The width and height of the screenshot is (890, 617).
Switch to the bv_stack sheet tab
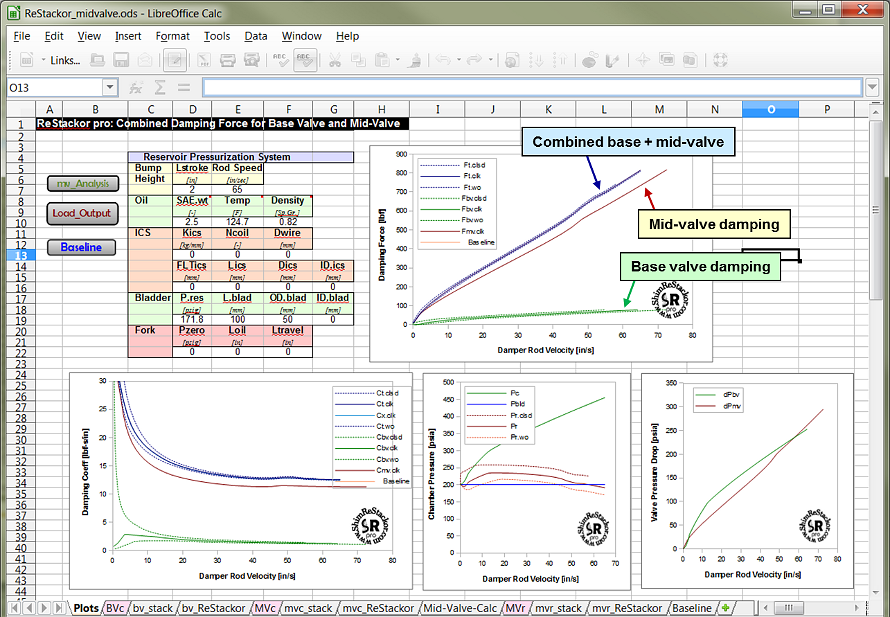pos(152,608)
